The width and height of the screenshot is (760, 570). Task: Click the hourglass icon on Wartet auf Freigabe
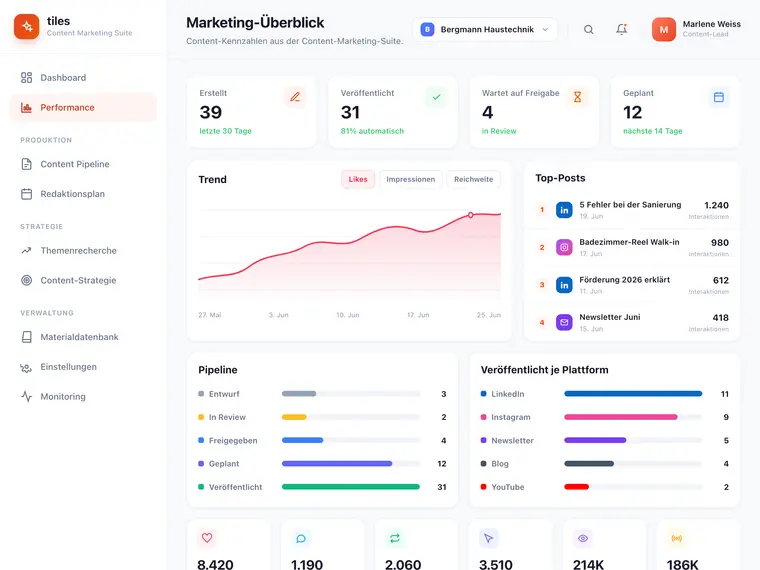577,97
